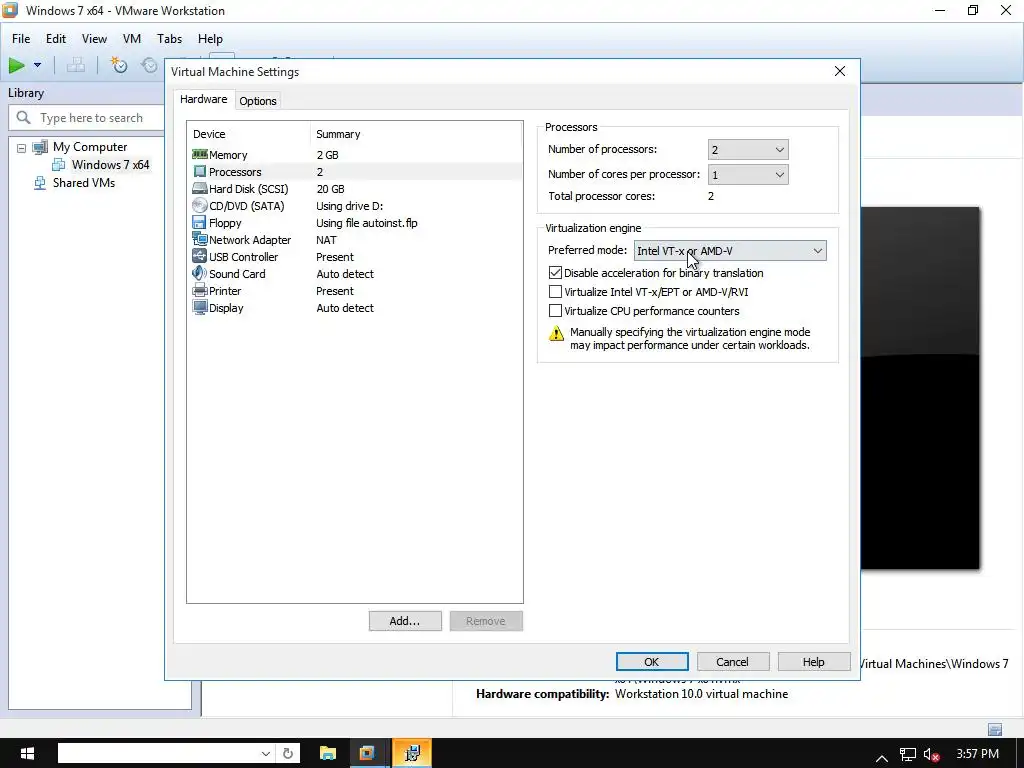Click the dialog Help button
The image size is (1024, 768).
(814, 662)
